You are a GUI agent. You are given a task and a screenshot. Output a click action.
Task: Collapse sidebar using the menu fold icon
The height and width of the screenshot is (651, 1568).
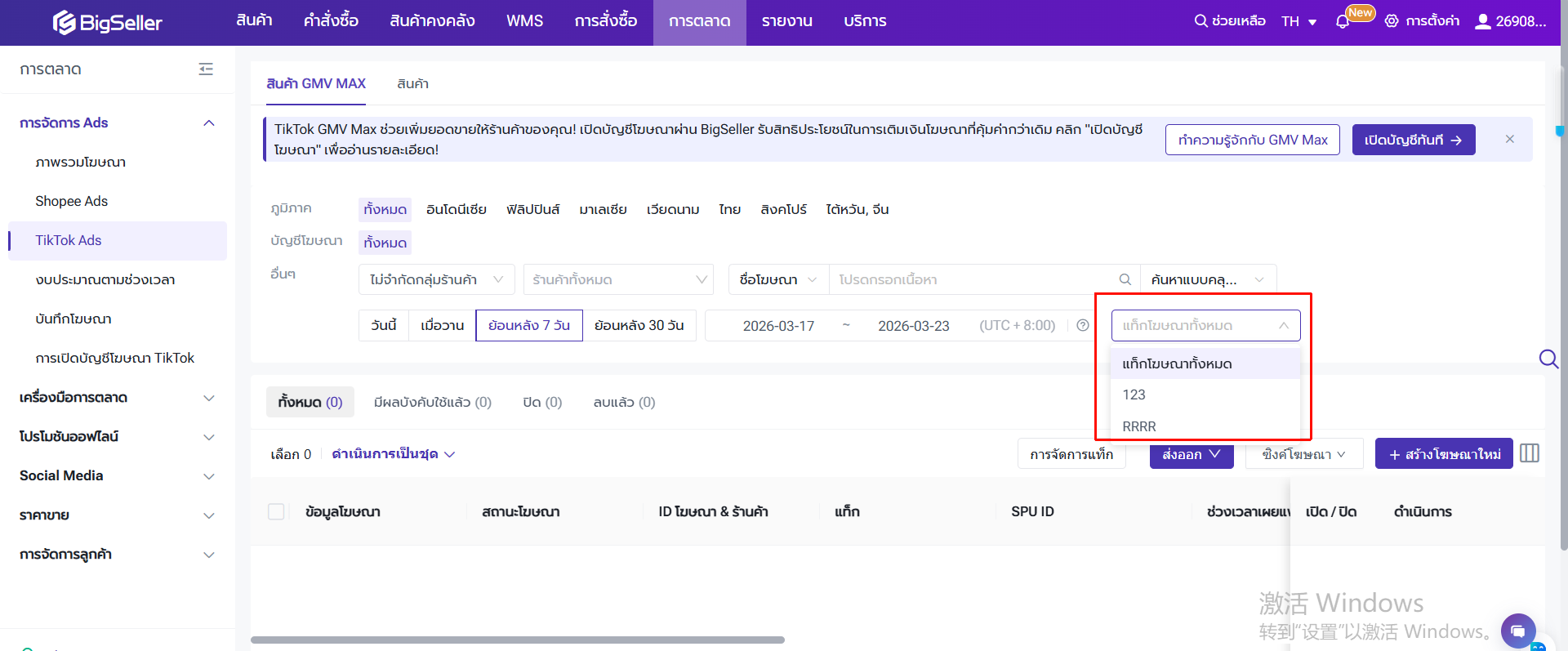point(206,69)
